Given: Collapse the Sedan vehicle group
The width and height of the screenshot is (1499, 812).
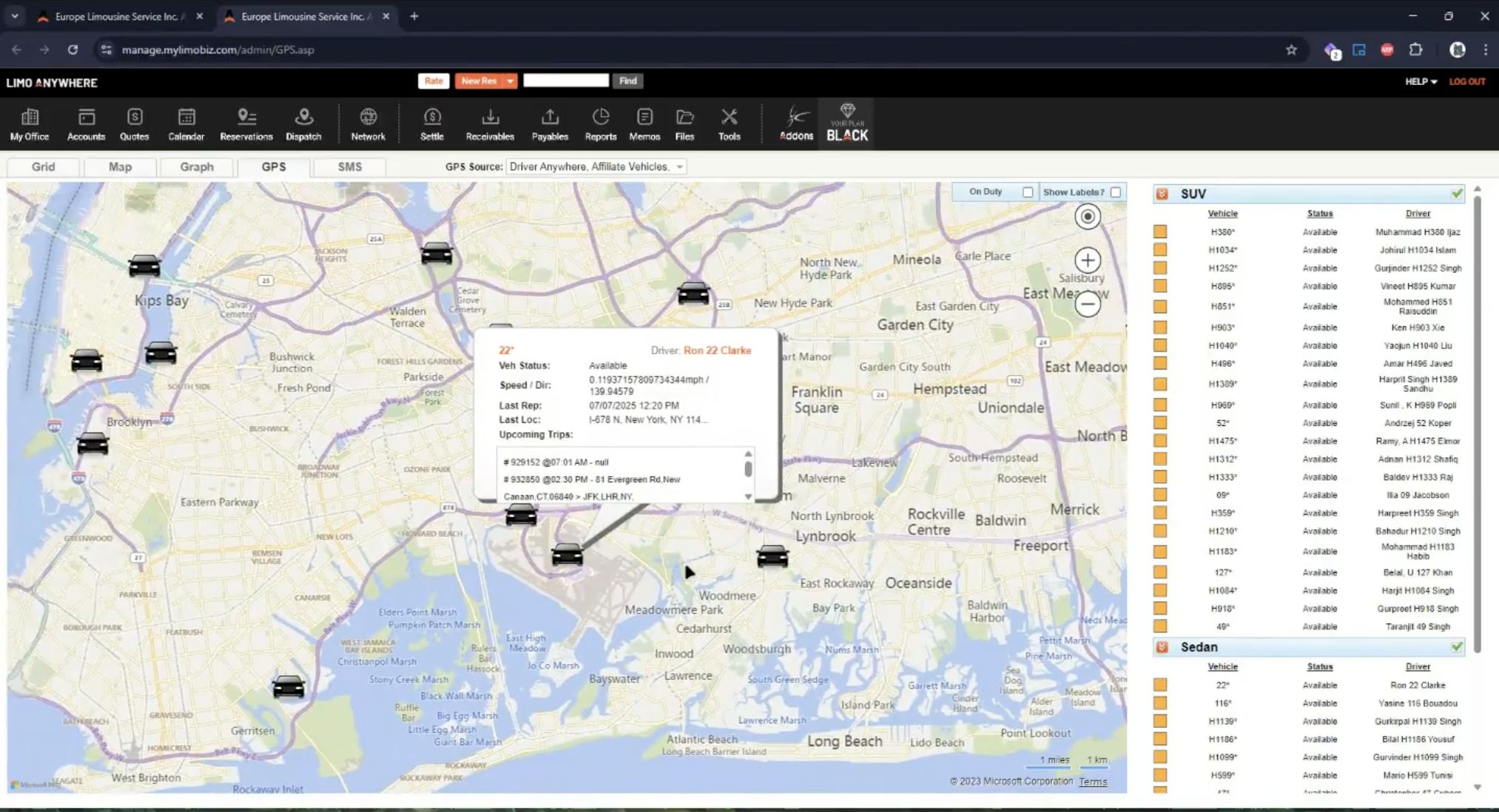Looking at the screenshot, I should 1162,646.
